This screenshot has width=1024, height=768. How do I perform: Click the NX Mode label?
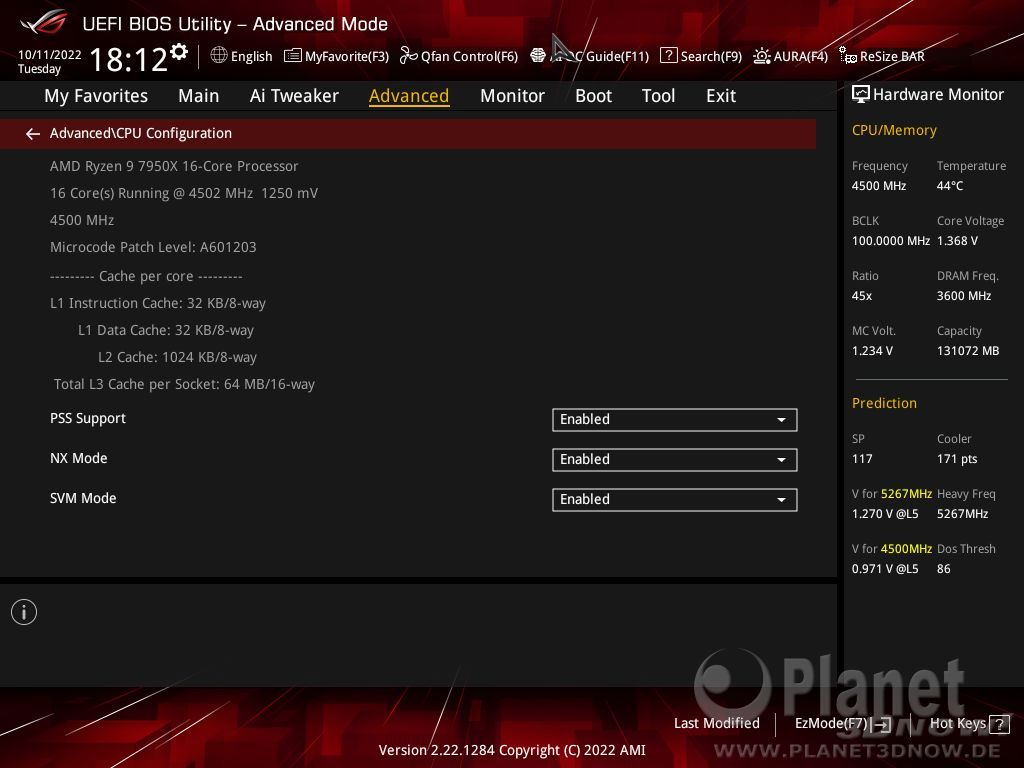pyautogui.click(x=78, y=458)
